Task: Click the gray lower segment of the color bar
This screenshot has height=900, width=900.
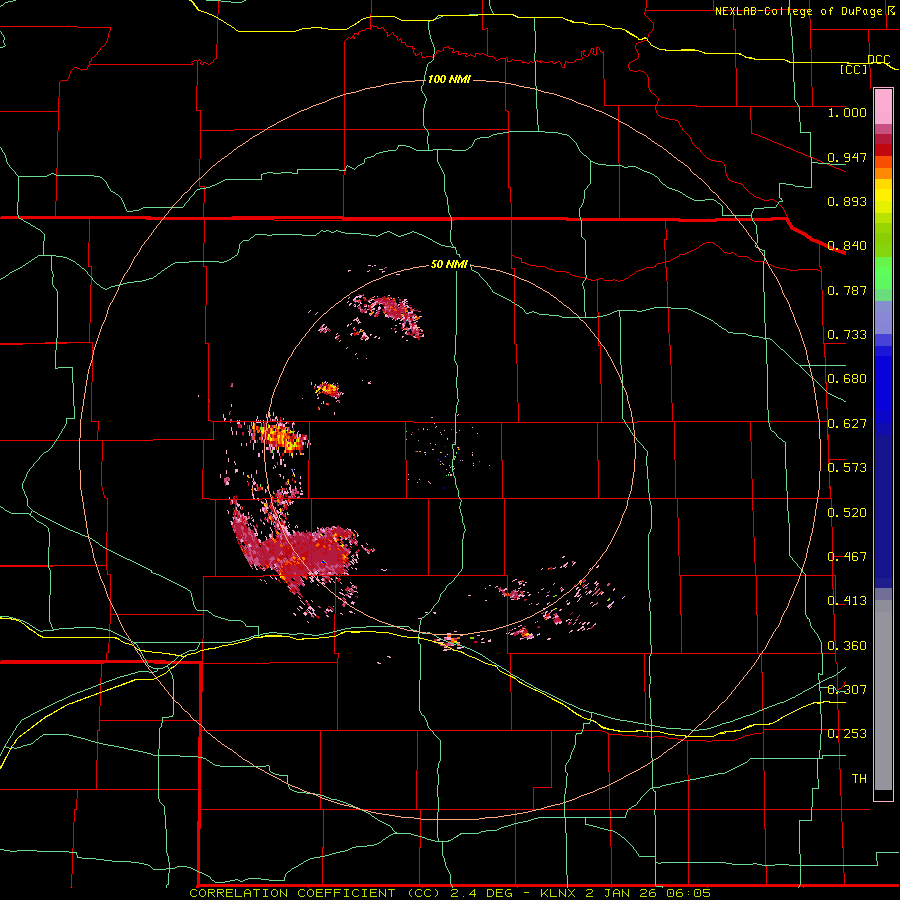Action: click(x=883, y=695)
